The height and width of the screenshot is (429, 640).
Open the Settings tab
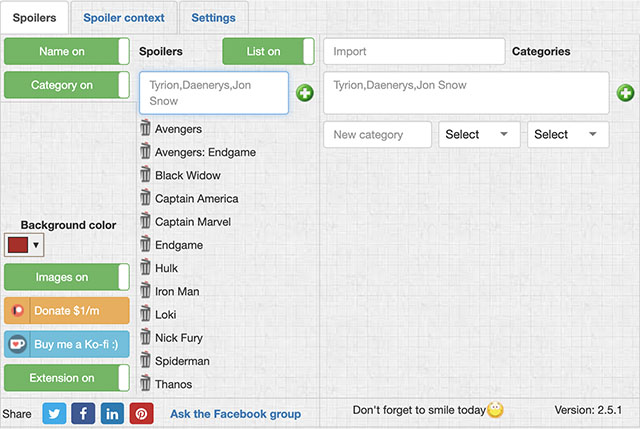point(213,18)
